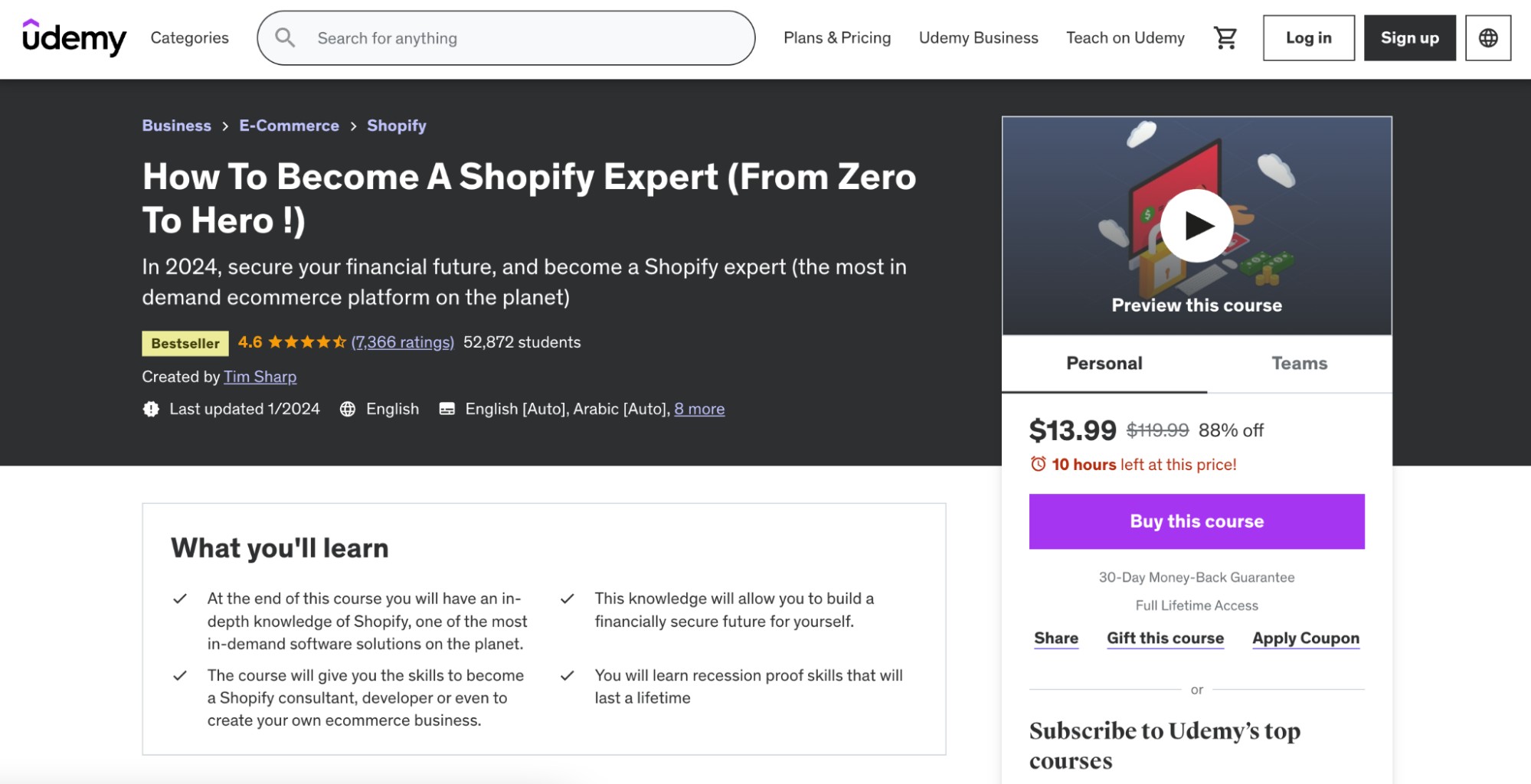
Task: Open the language globe selector
Action: click(x=1487, y=38)
